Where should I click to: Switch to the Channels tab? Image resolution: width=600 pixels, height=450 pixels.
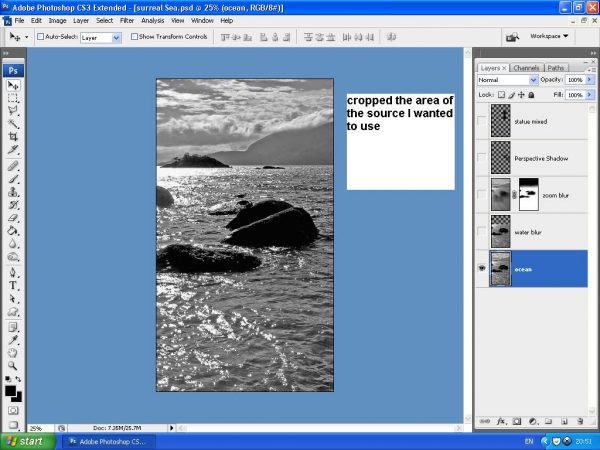pos(526,68)
